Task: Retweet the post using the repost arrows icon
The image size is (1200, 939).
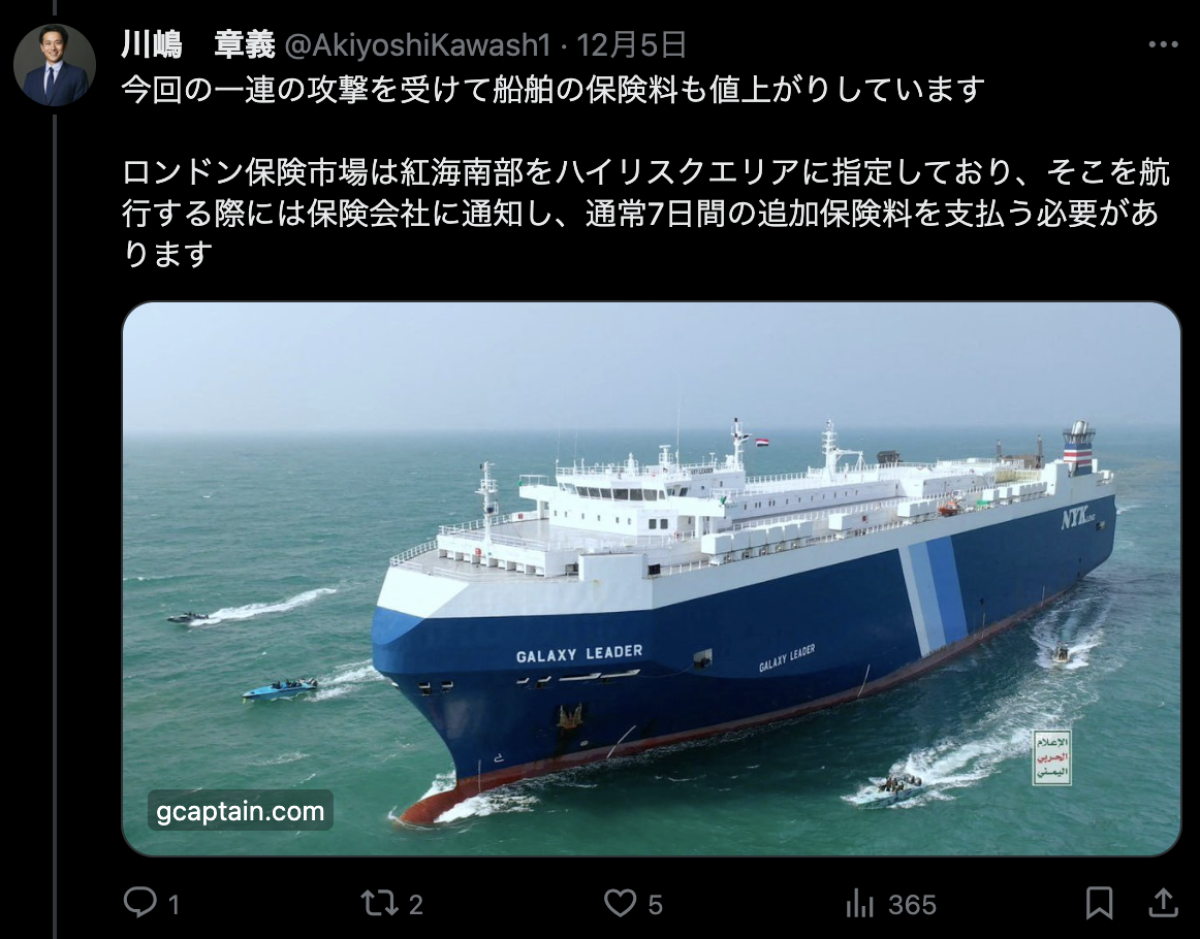Action: coord(379,903)
